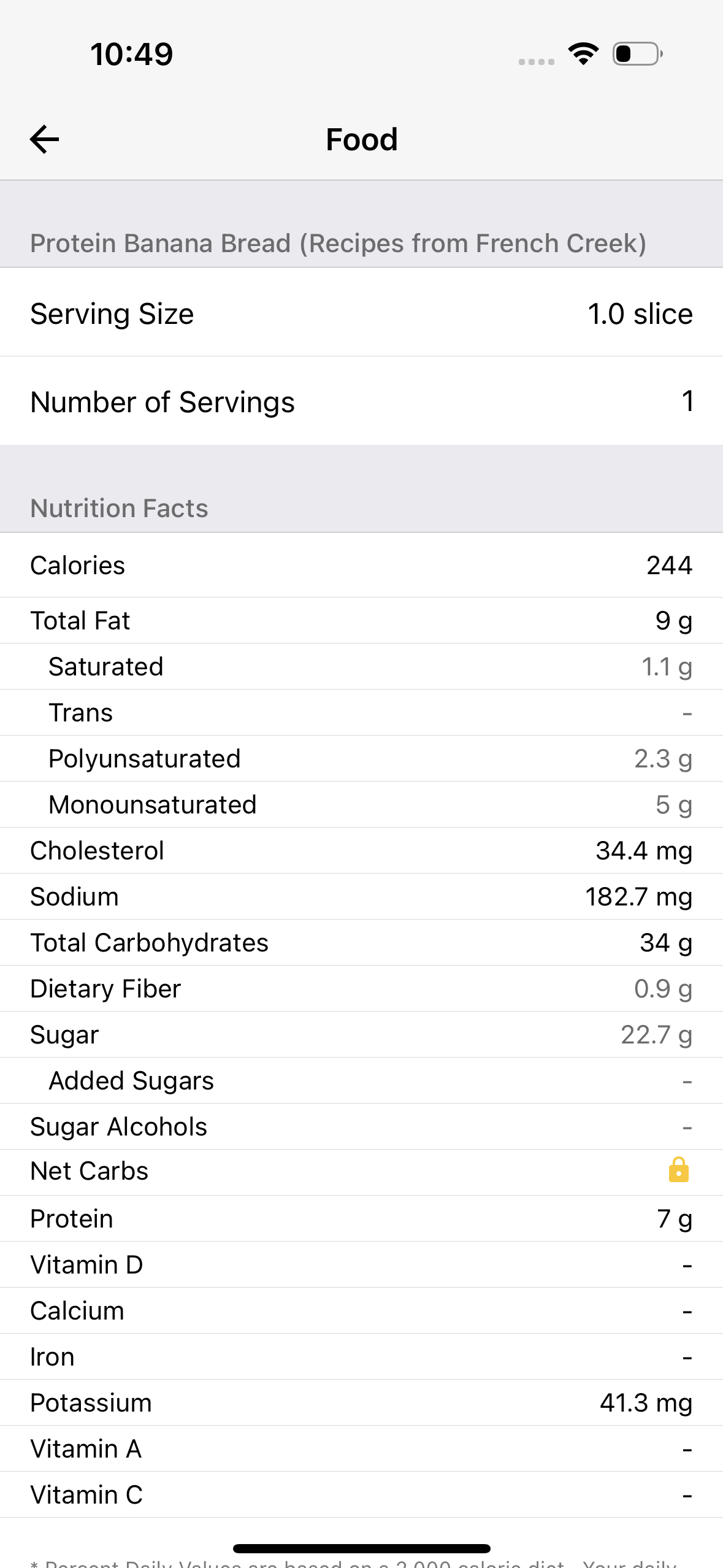This screenshot has height=1568, width=723.
Task: Tap the back arrow icon
Action: click(45, 139)
